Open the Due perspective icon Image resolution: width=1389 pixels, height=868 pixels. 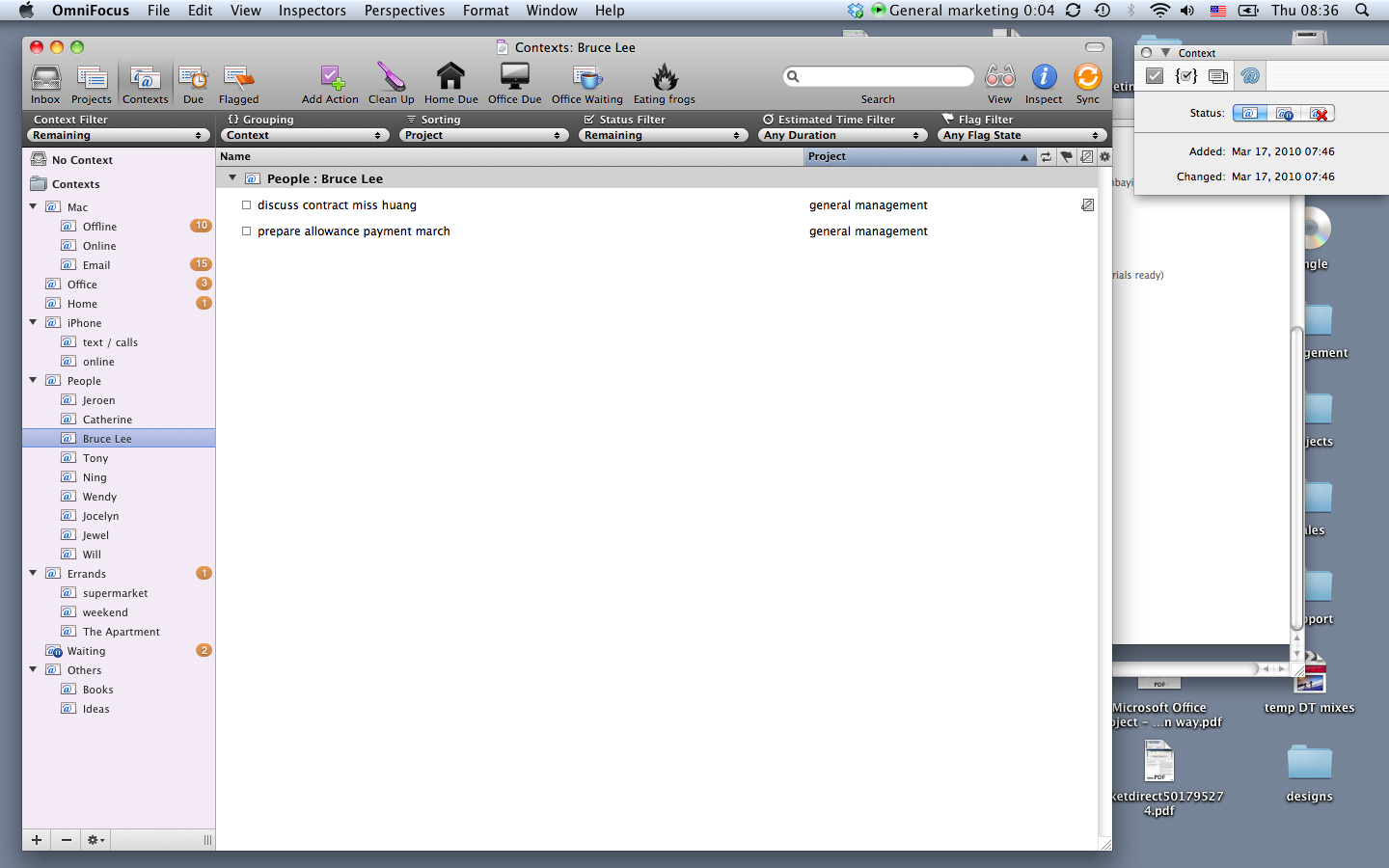193,84
